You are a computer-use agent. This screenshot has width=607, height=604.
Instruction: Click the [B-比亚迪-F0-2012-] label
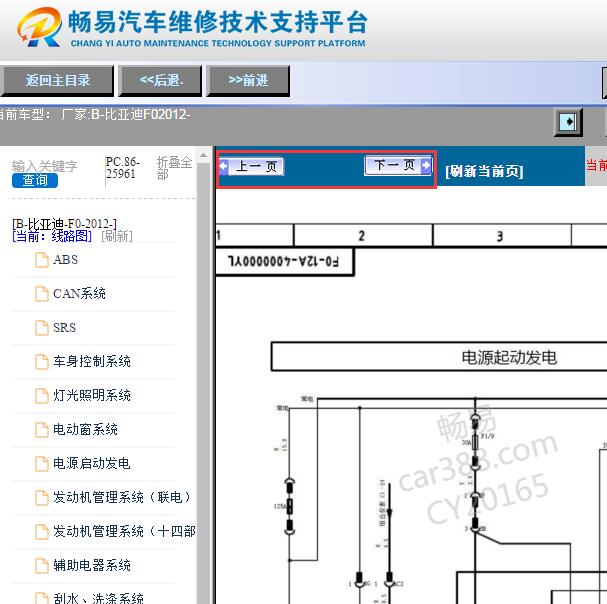(64, 224)
